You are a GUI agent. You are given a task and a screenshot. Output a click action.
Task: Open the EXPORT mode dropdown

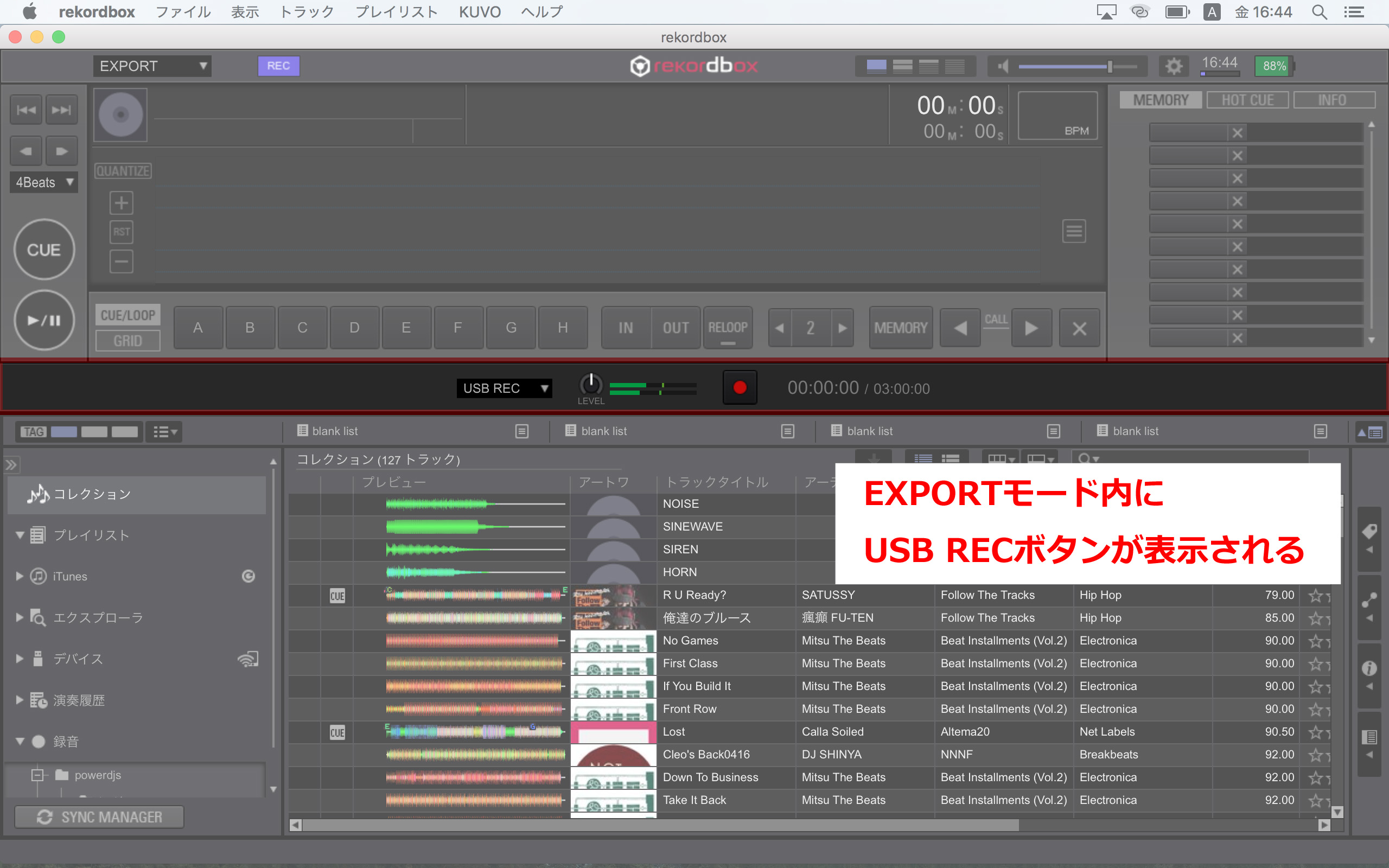(x=152, y=66)
